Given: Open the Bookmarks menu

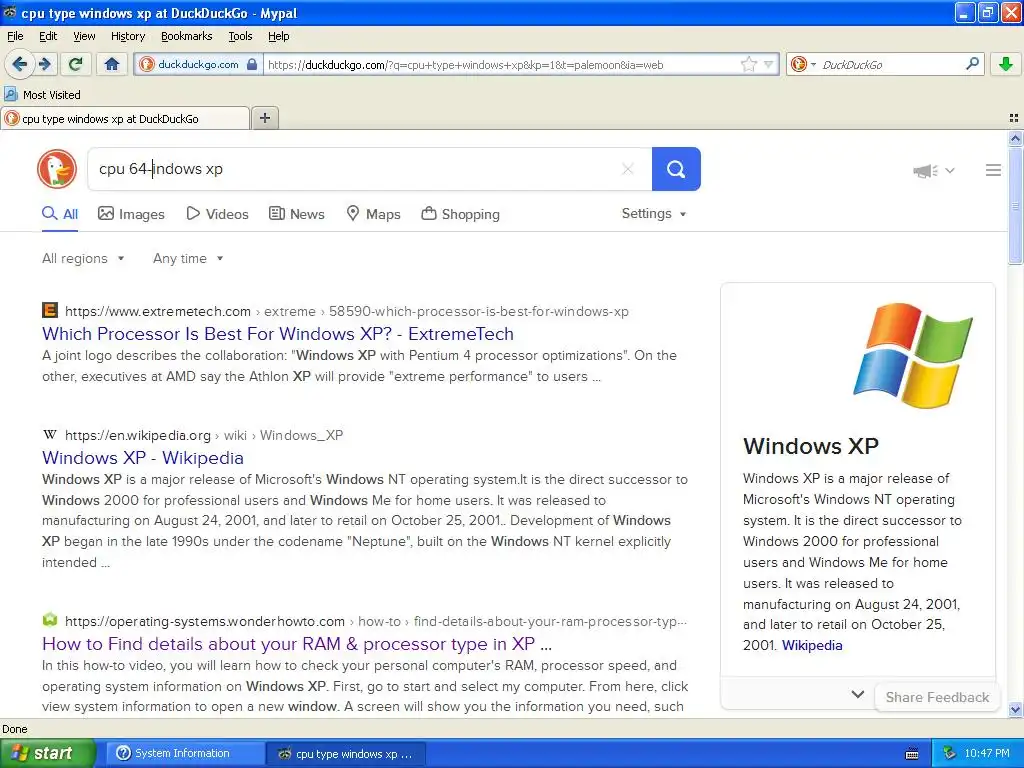Looking at the screenshot, I should click(x=187, y=36).
